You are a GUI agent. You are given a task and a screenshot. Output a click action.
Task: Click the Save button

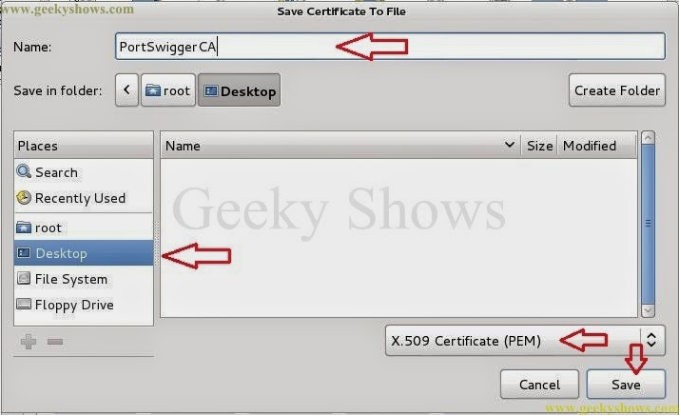point(626,384)
